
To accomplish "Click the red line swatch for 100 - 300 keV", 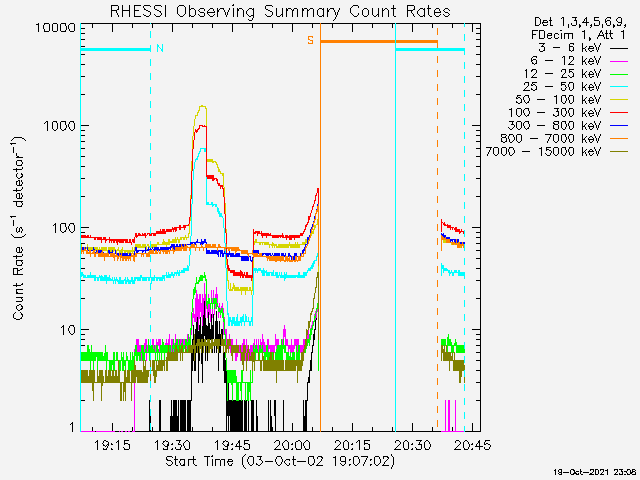I will click(x=619, y=113).
